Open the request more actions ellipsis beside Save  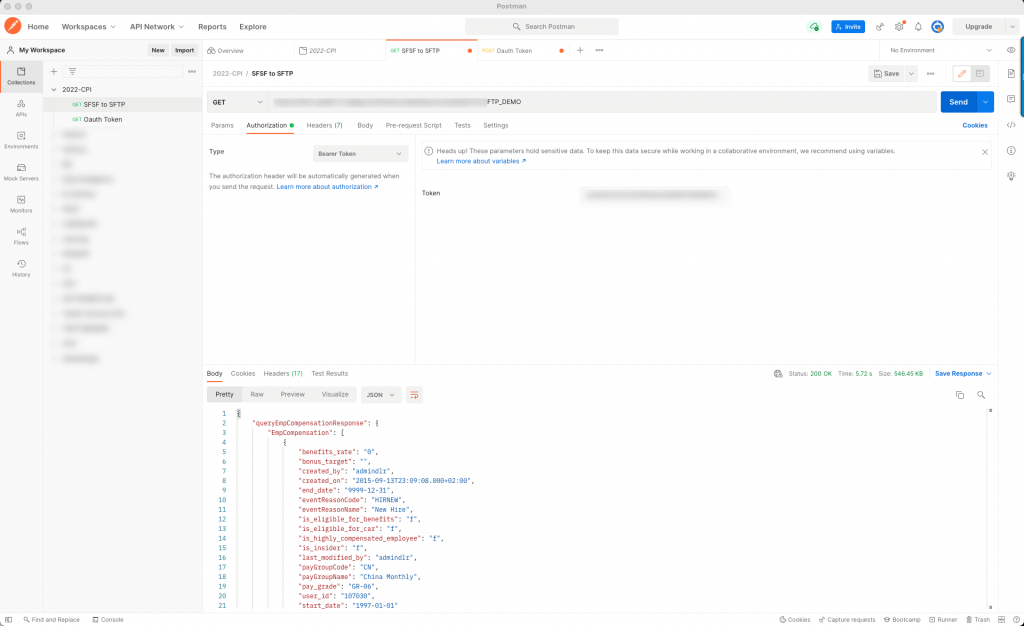click(931, 74)
